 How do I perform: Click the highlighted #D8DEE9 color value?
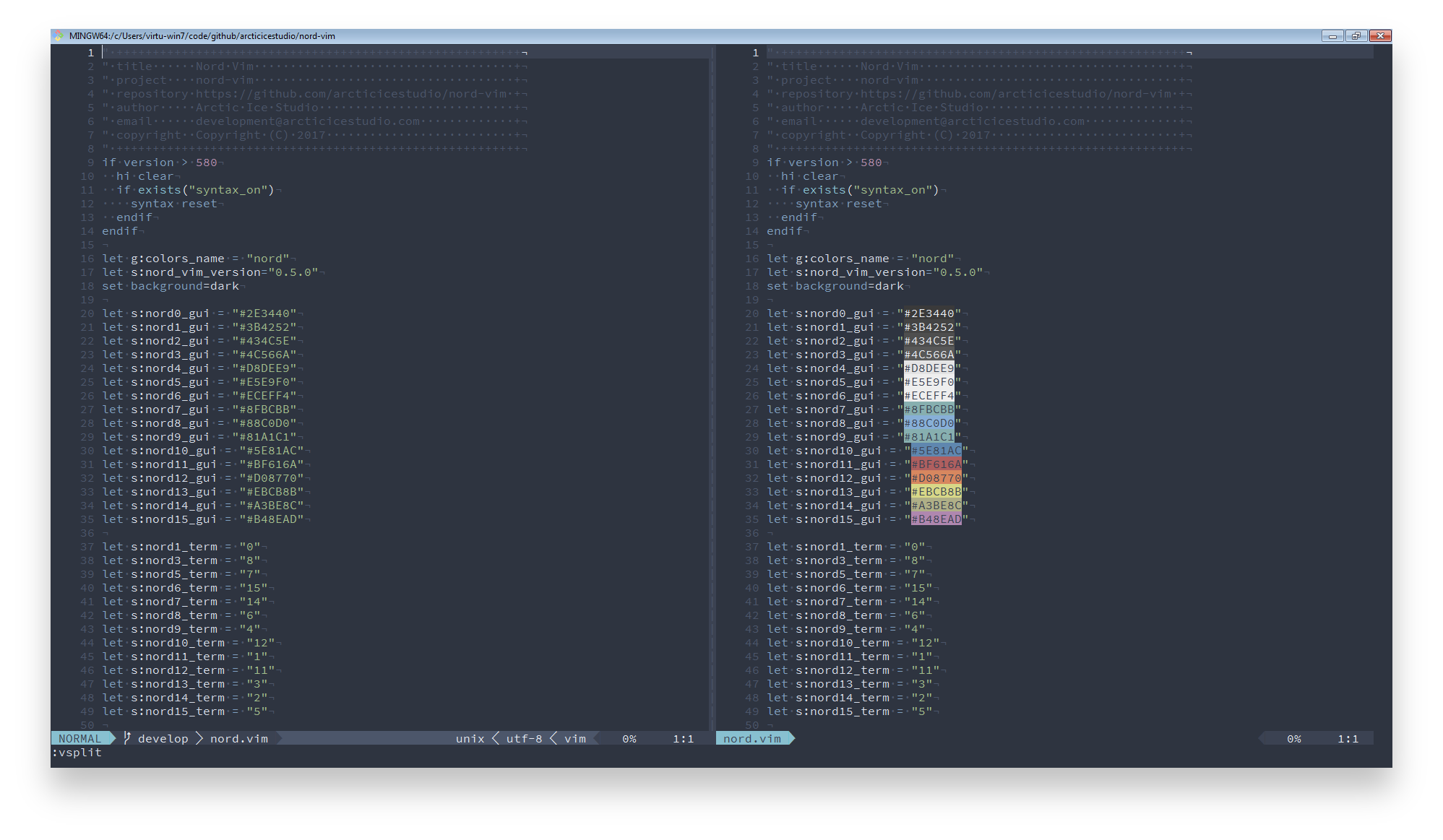tap(929, 368)
